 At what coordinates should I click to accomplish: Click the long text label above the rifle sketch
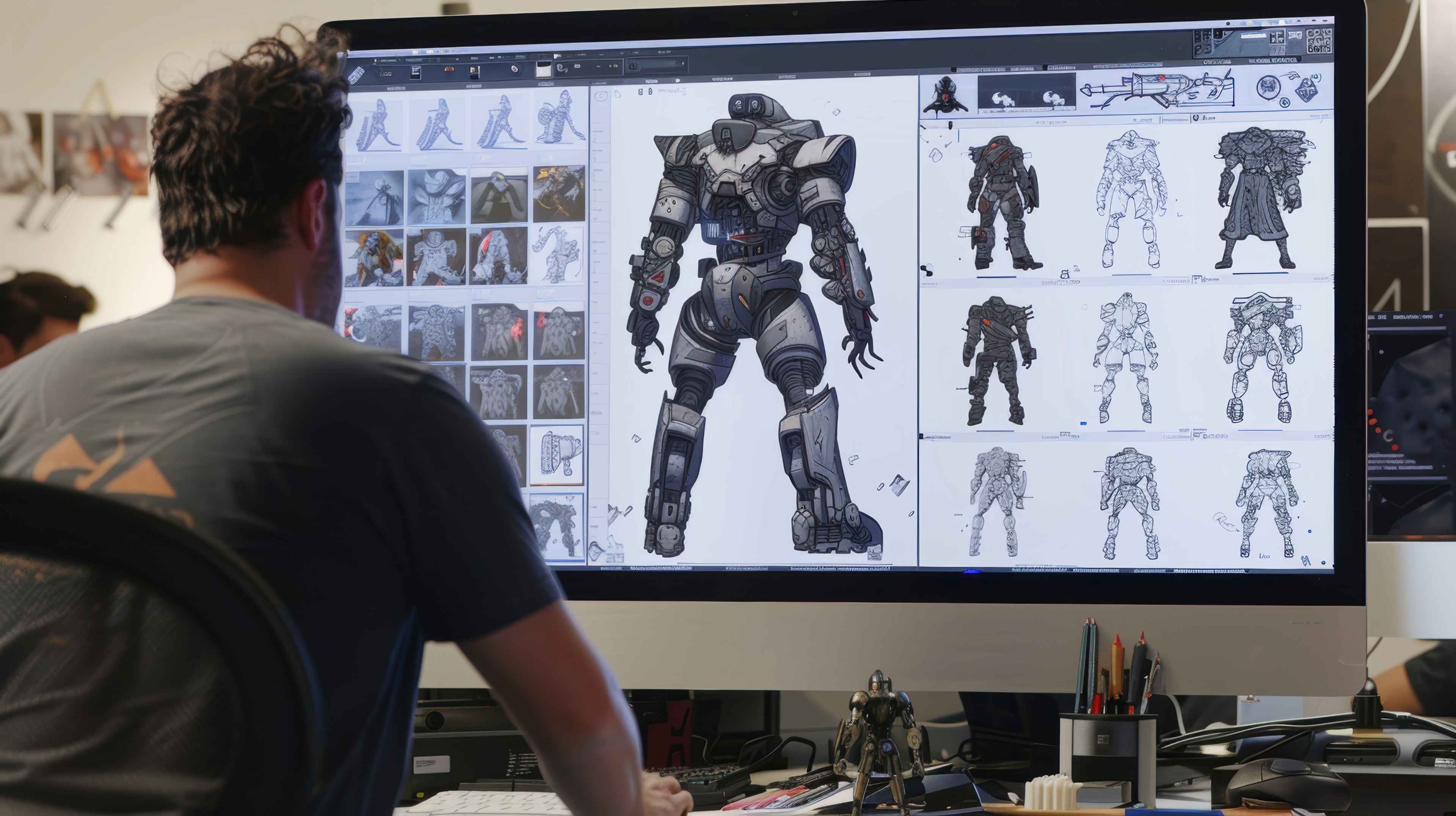coord(1128,66)
